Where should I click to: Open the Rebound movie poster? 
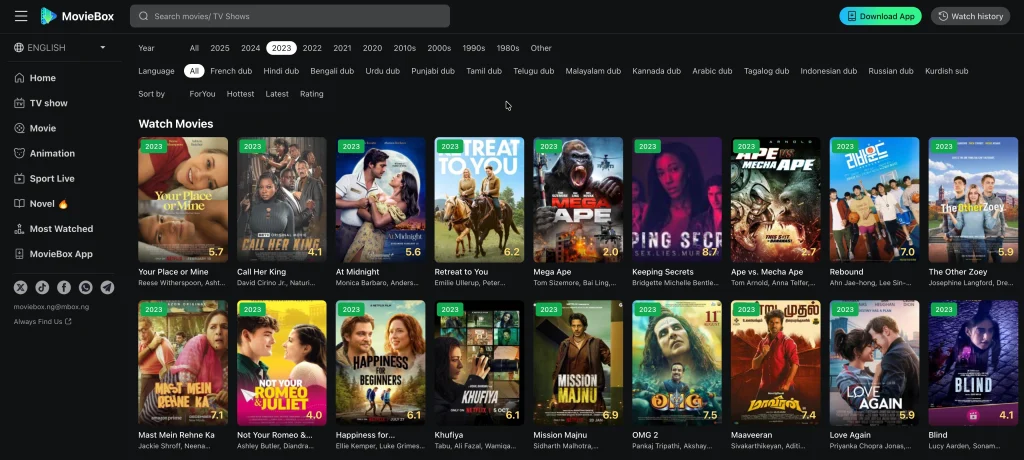coord(874,199)
